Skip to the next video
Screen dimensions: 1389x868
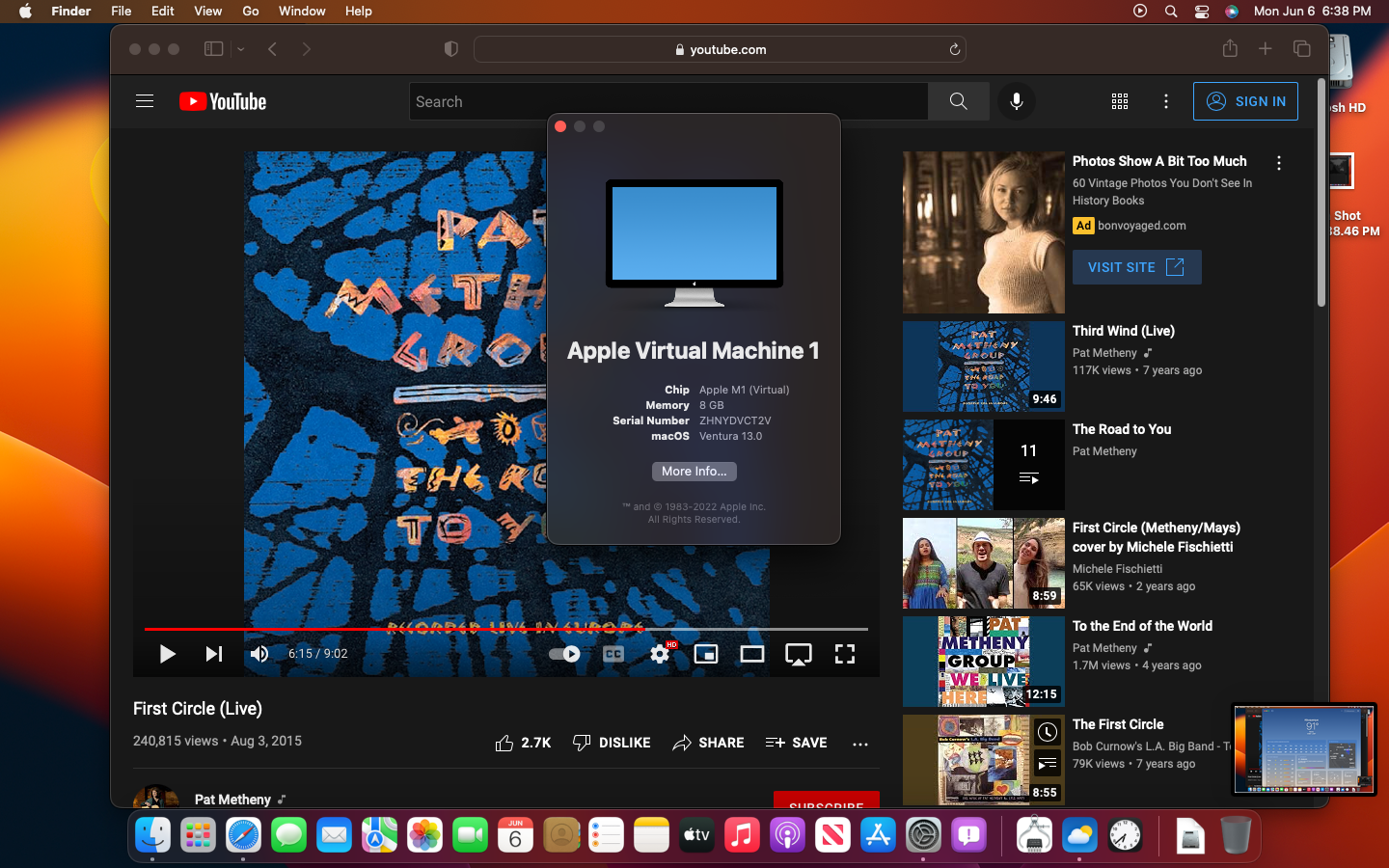pos(214,654)
